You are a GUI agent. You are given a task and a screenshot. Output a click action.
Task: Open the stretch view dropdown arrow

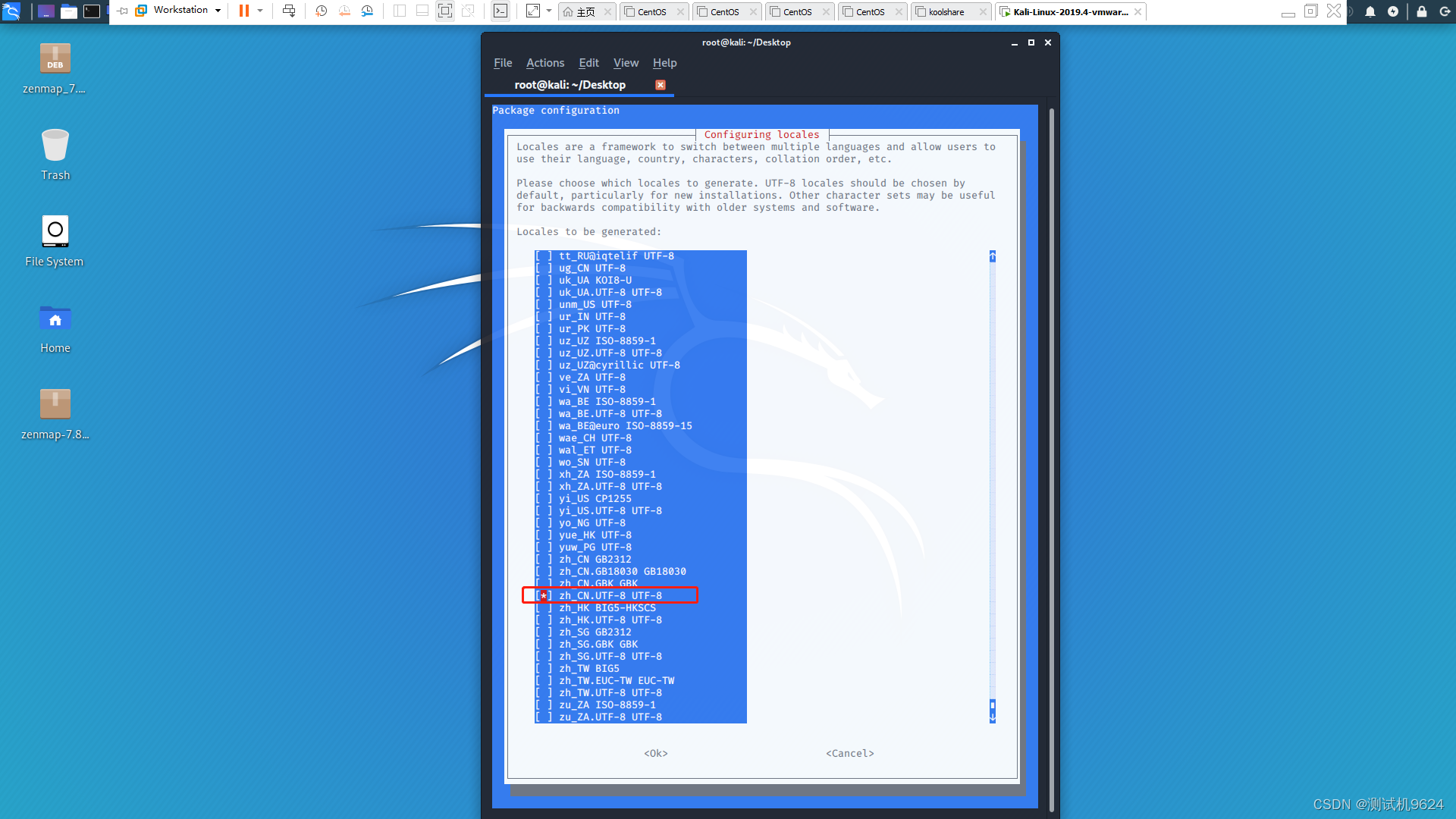pos(549,11)
